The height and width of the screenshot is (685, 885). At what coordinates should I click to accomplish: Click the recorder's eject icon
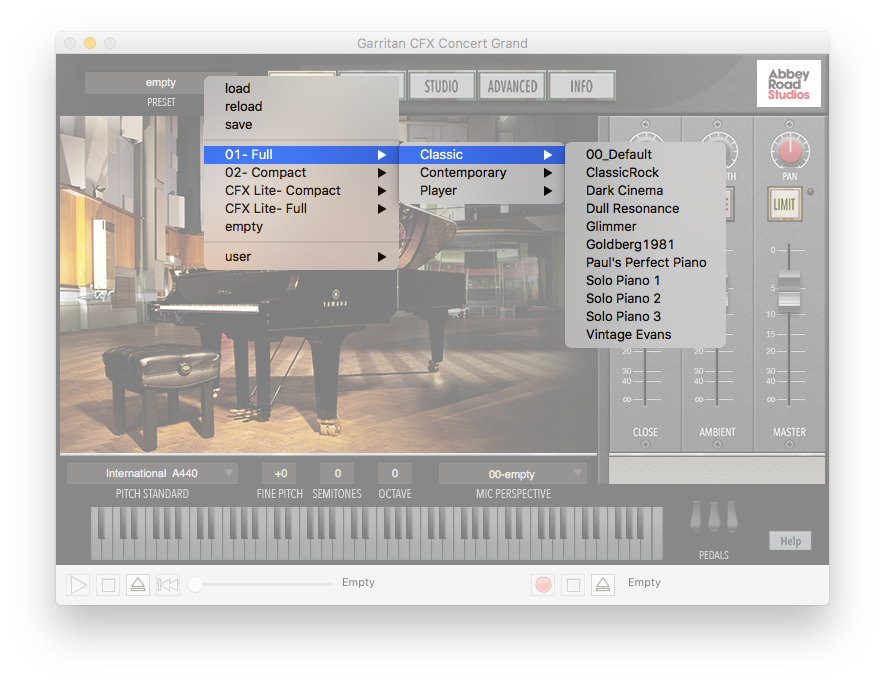click(603, 585)
